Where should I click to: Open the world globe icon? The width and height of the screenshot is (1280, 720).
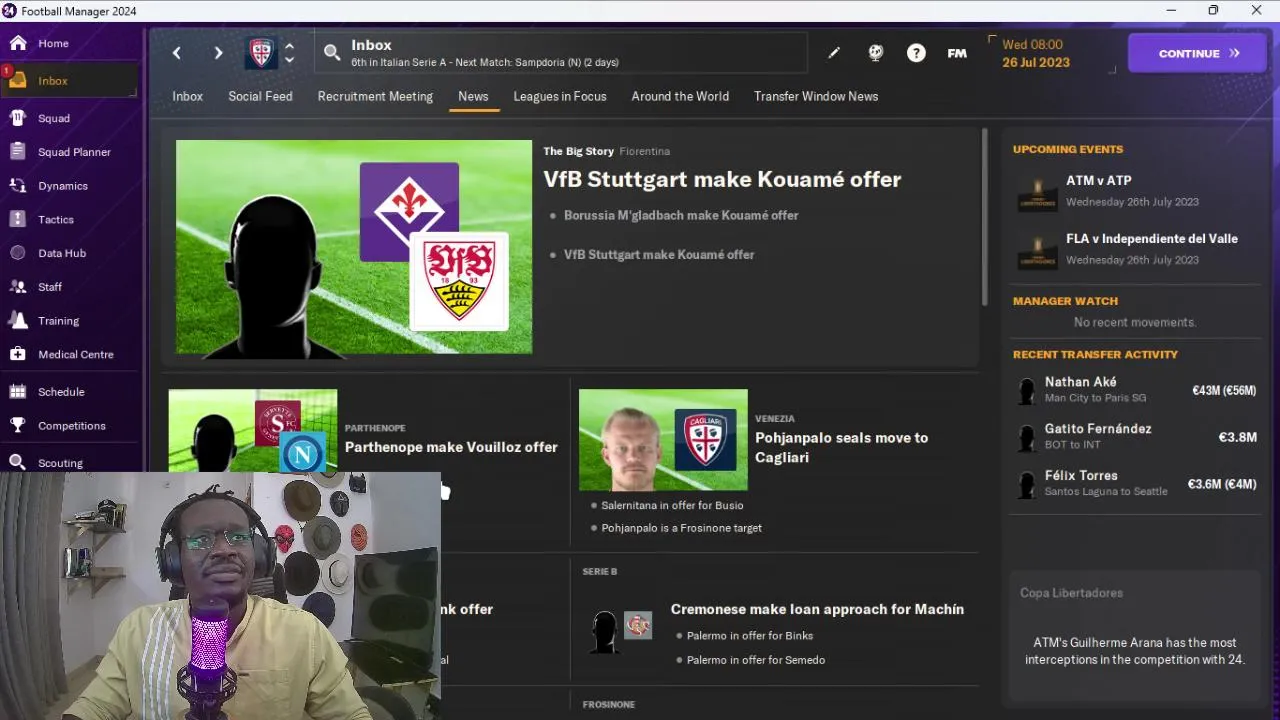click(x=875, y=53)
